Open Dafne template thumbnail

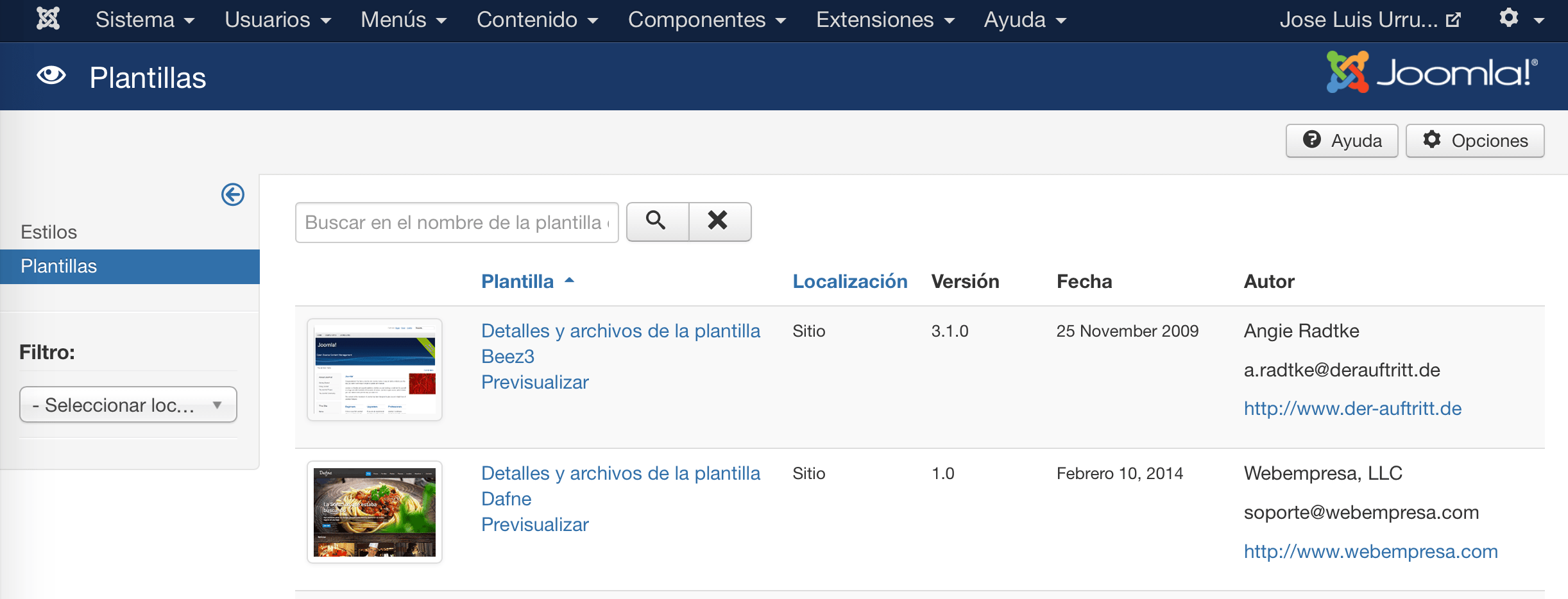(x=375, y=512)
